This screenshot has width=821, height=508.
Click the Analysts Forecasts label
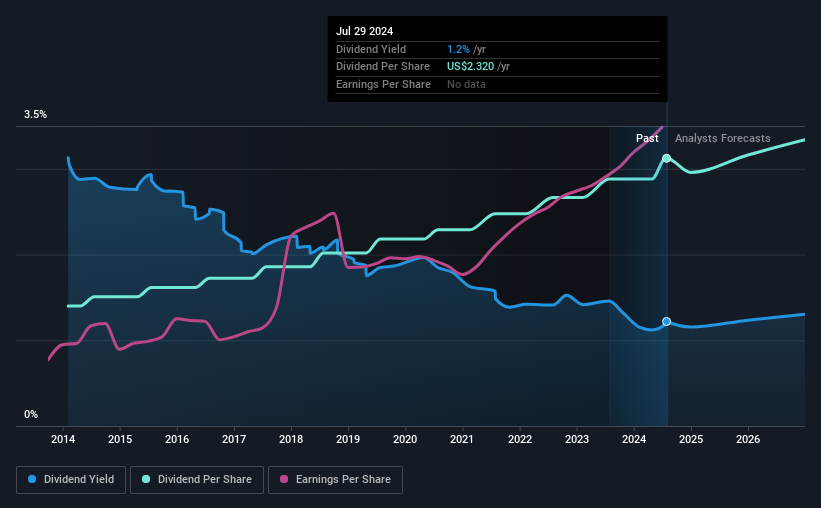tap(723, 138)
